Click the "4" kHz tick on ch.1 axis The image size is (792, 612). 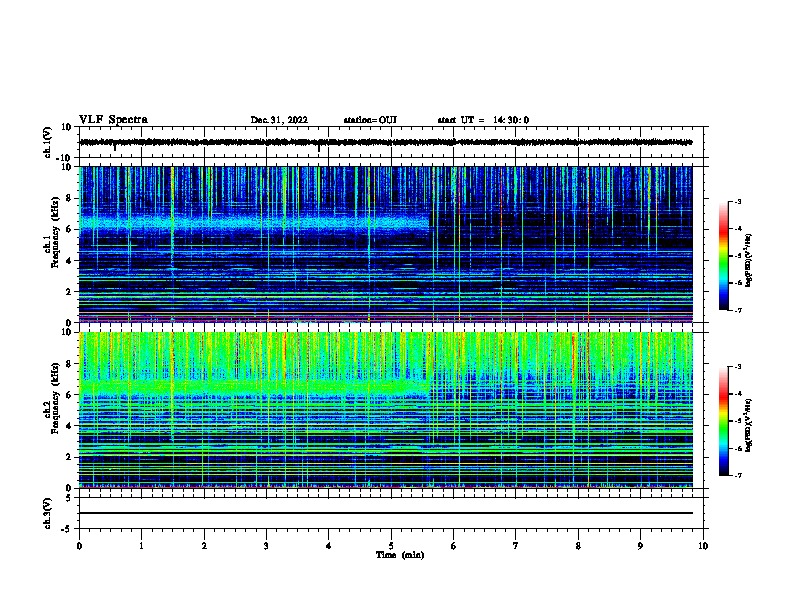coord(69,261)
